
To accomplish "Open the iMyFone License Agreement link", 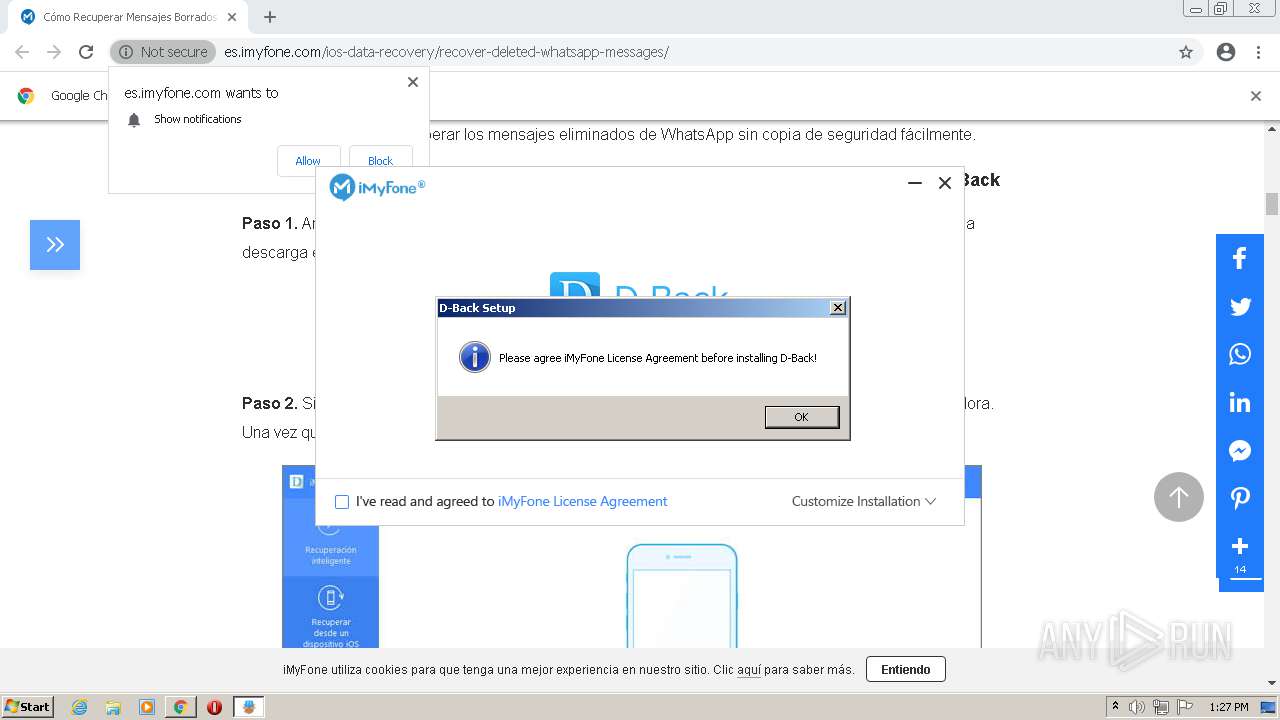I will point(582,502).
